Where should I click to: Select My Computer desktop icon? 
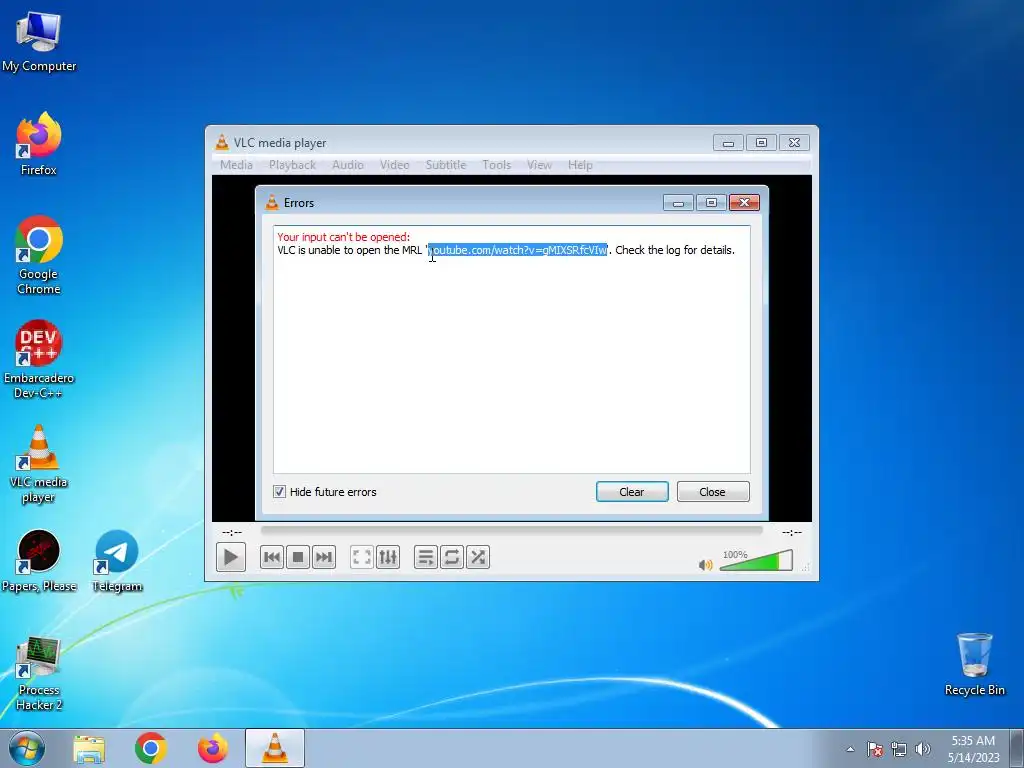pyautogui.click(x=39, y=42)
